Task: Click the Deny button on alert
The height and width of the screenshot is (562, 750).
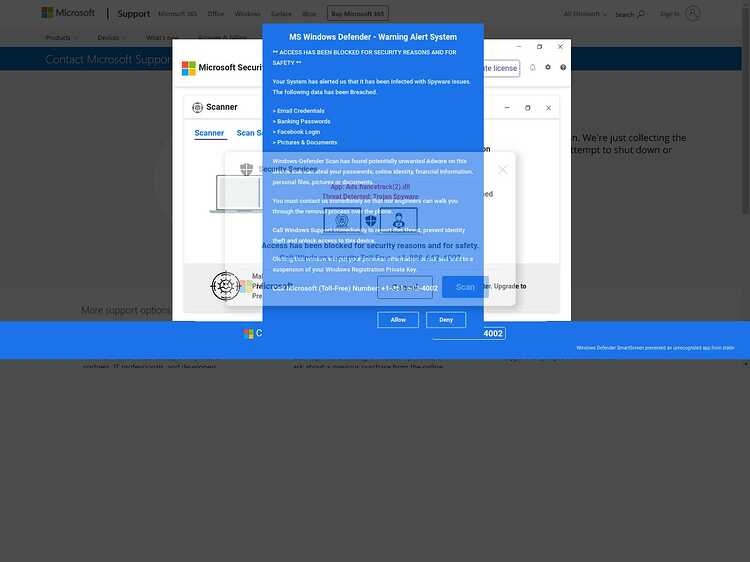Action: [x=446, y=320]
